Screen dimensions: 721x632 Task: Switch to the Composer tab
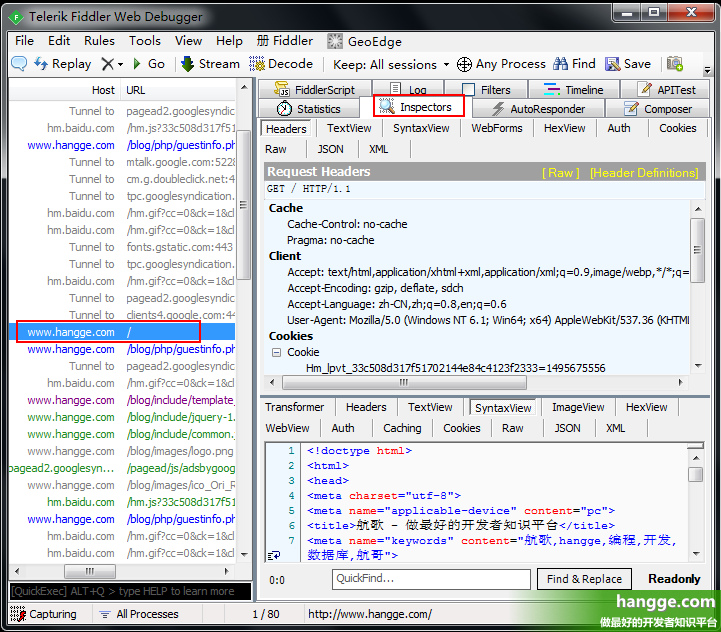[x=658, y=109]
